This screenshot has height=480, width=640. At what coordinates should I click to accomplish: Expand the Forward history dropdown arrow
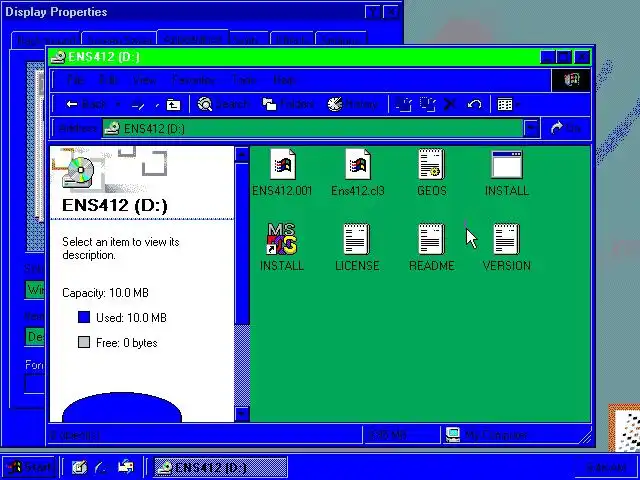tap(157, 106)
